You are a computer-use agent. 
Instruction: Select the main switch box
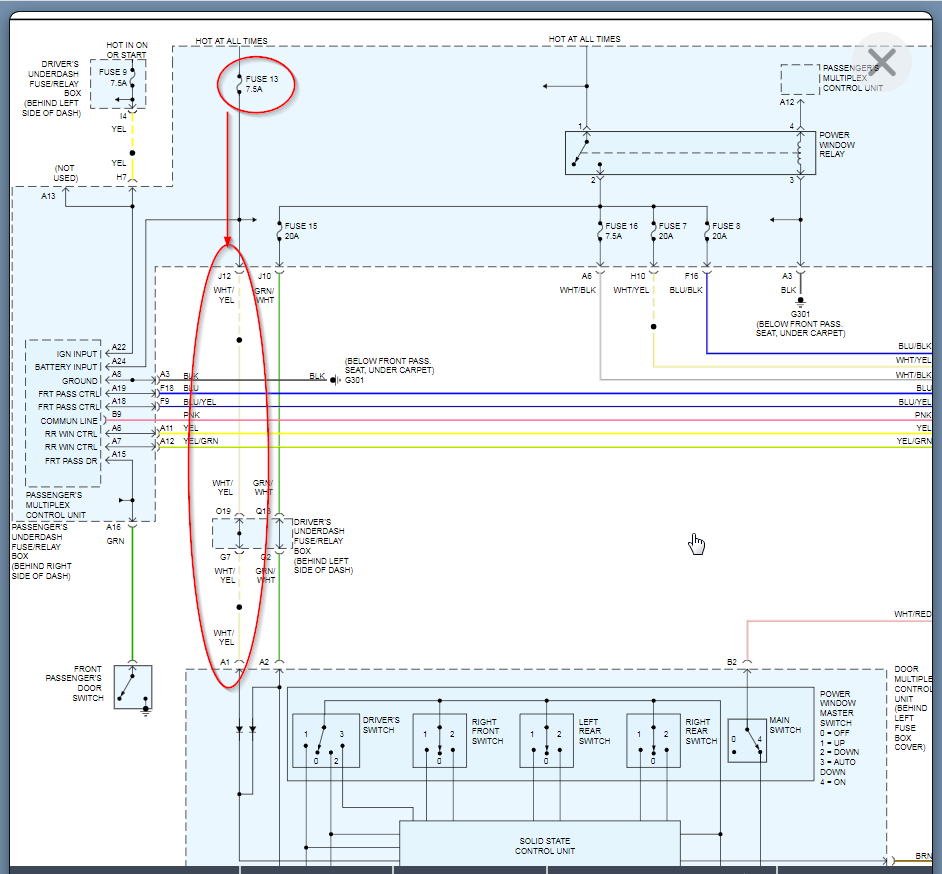[747, 741]
